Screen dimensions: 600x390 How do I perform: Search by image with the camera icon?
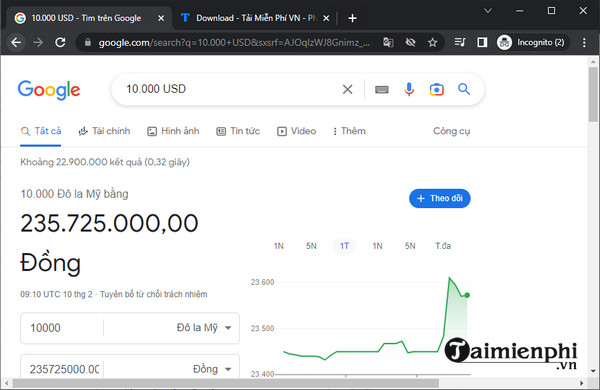[437, 89]
